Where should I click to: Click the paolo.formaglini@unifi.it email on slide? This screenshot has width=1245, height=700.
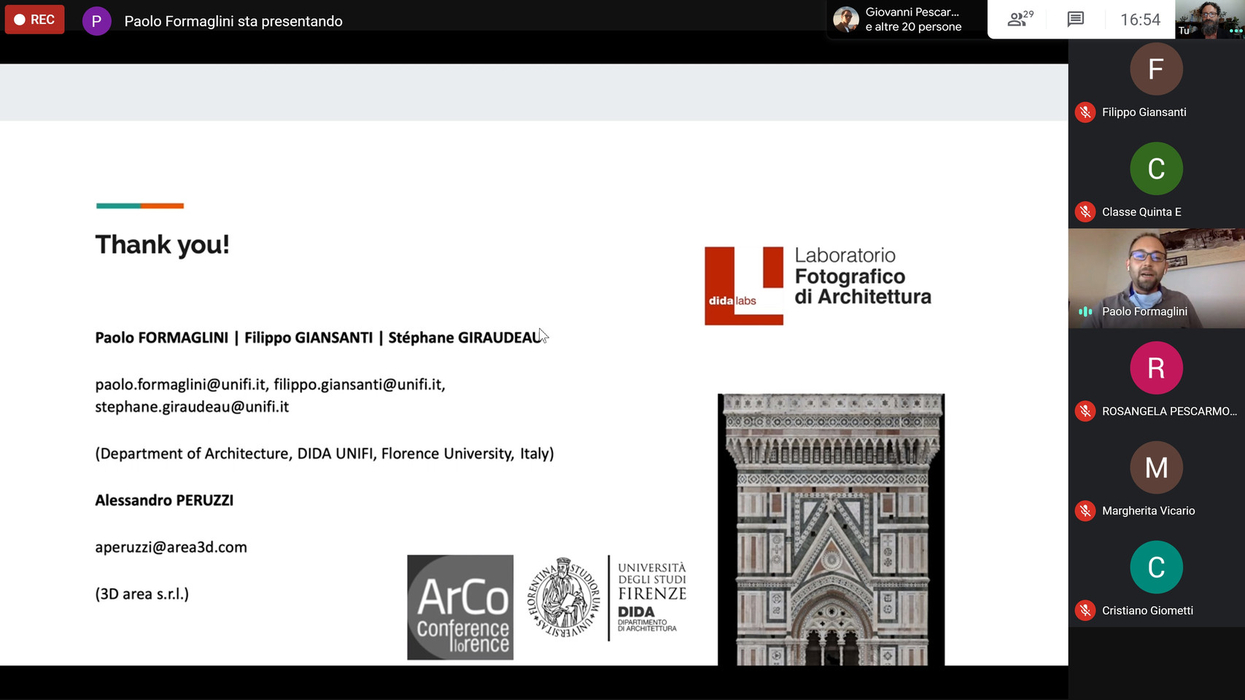(x=180, y=384)
